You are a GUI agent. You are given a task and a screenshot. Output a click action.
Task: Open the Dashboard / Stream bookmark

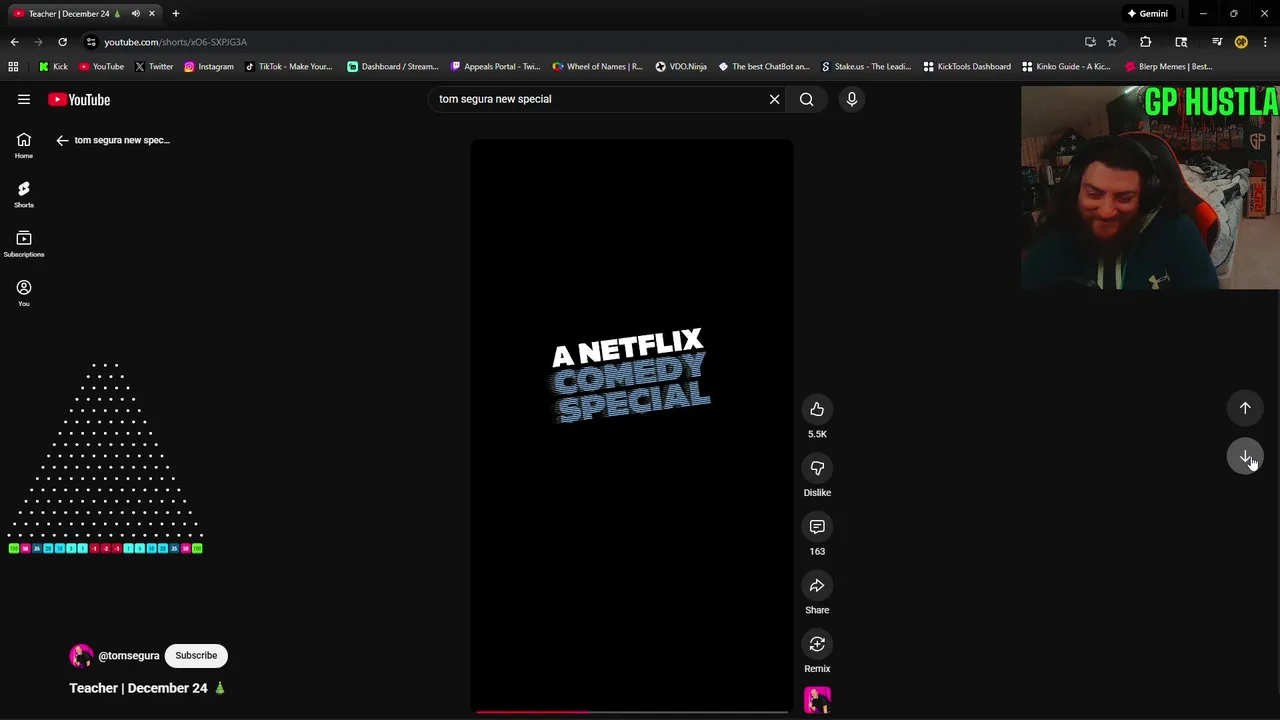[x=393, y=67]
